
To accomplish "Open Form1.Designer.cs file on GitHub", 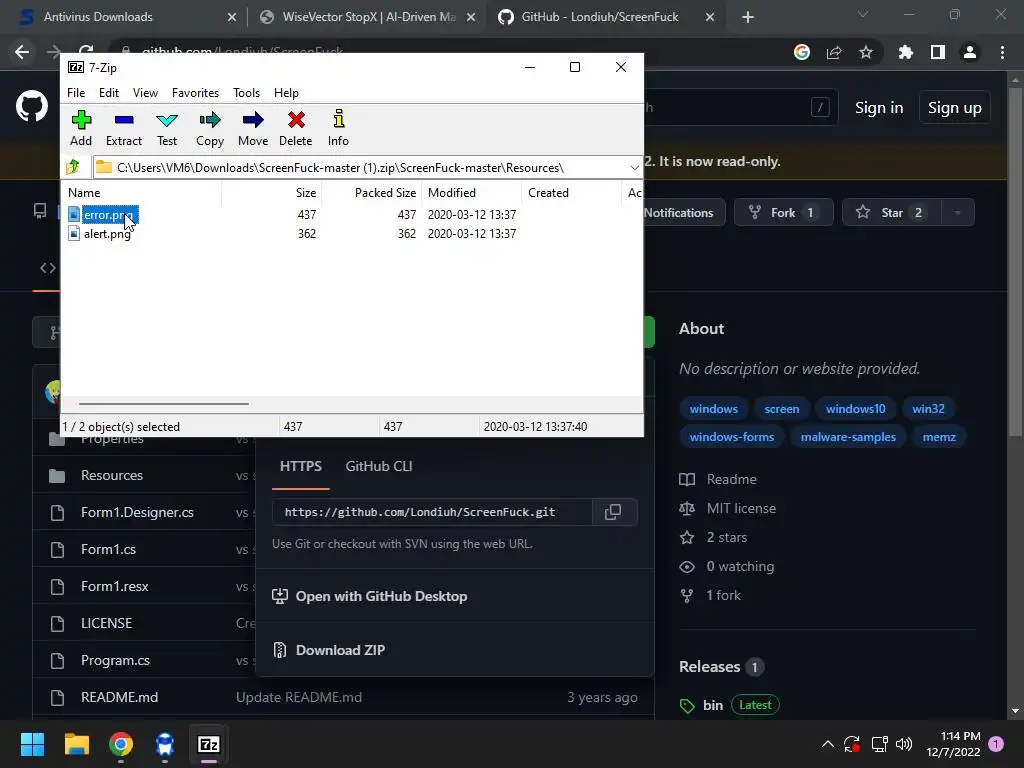I will coord(137,513).
